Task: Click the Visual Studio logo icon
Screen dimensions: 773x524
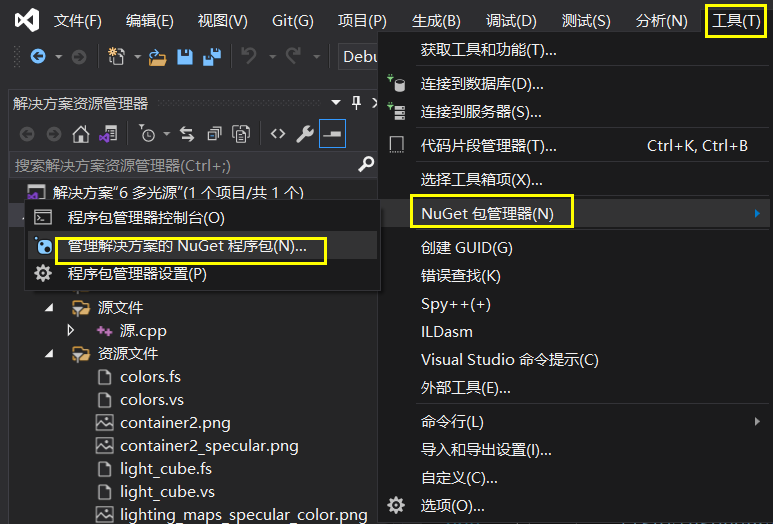Action: coord(27,20)
